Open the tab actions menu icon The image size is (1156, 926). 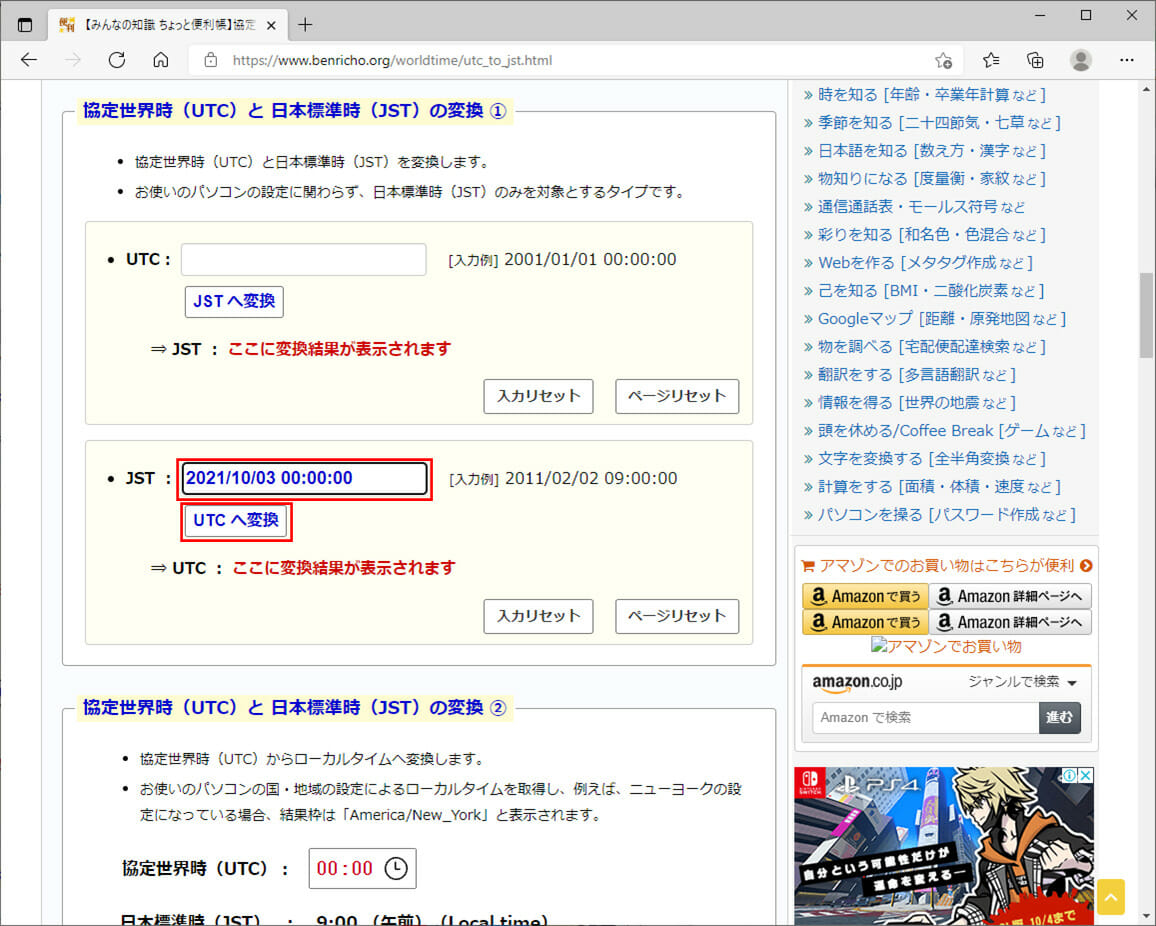25,25
